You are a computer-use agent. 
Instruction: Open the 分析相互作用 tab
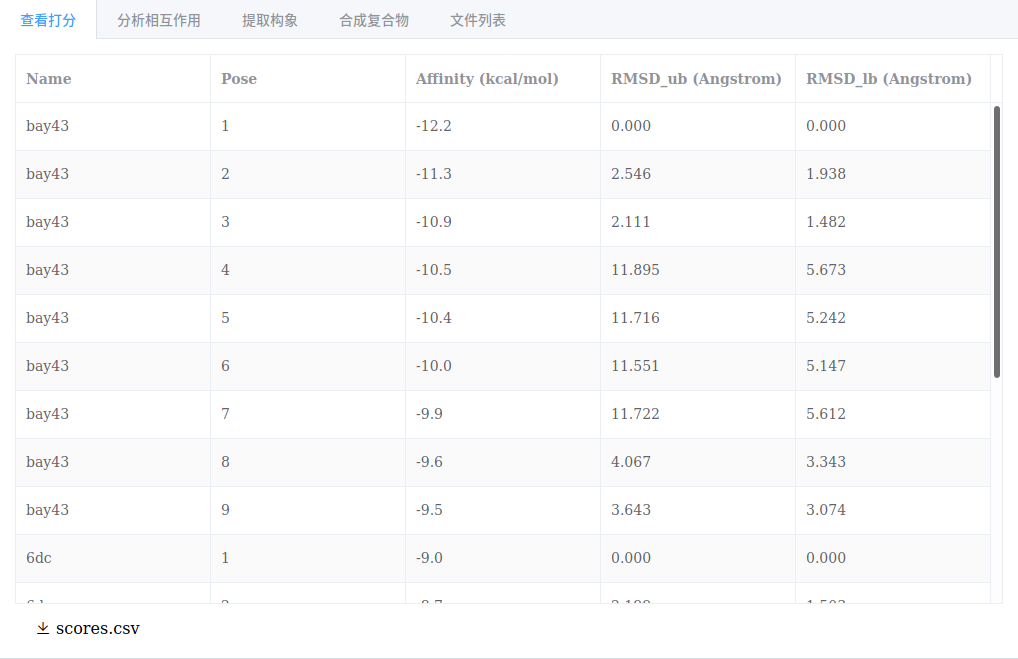pos(158,20)
